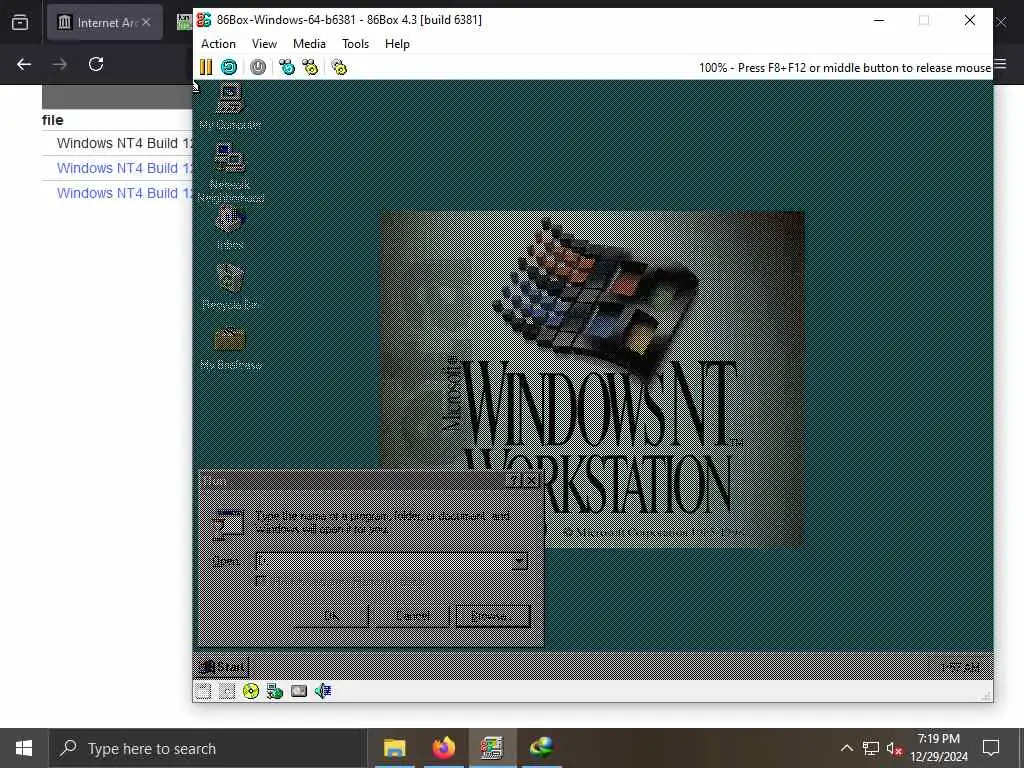1024x768 pixels.
Task: Click Cancel in the Run dialog
Action: [x=412, y=616]
